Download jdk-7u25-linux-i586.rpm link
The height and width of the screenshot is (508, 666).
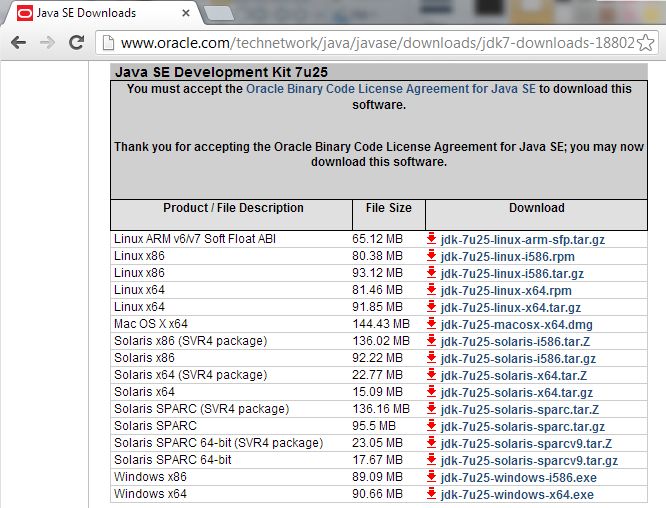[508, 257]
